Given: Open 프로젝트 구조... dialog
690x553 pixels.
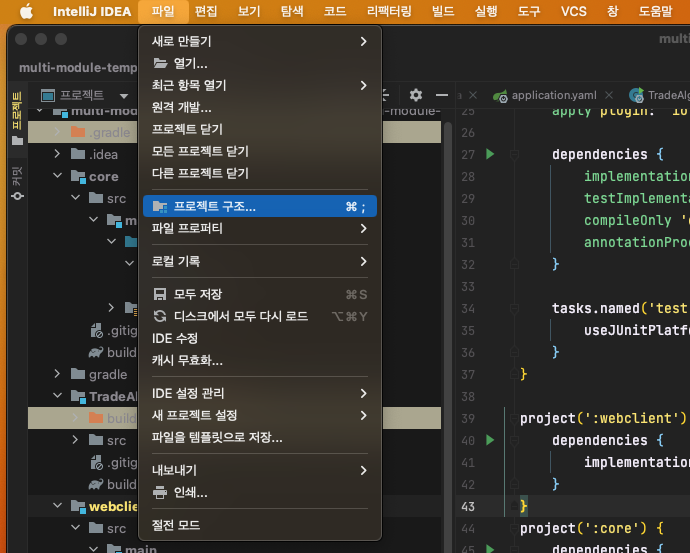Looking at the screenshot, I should coord(260,206).
